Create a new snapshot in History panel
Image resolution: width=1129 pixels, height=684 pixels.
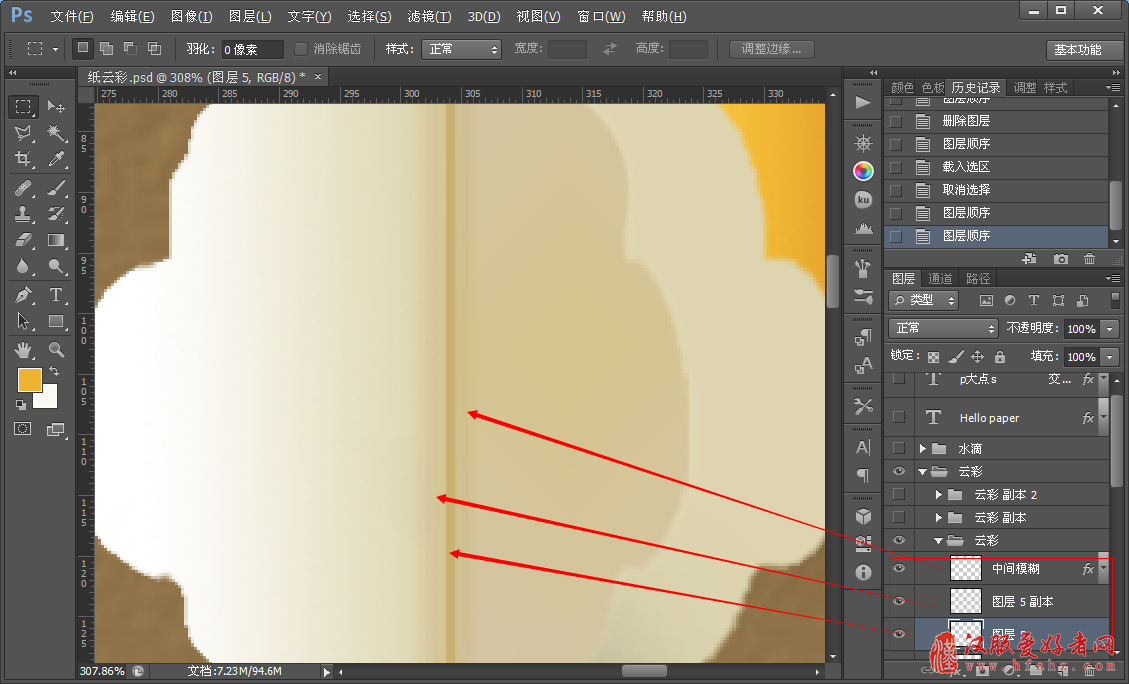click(1061, 258)
